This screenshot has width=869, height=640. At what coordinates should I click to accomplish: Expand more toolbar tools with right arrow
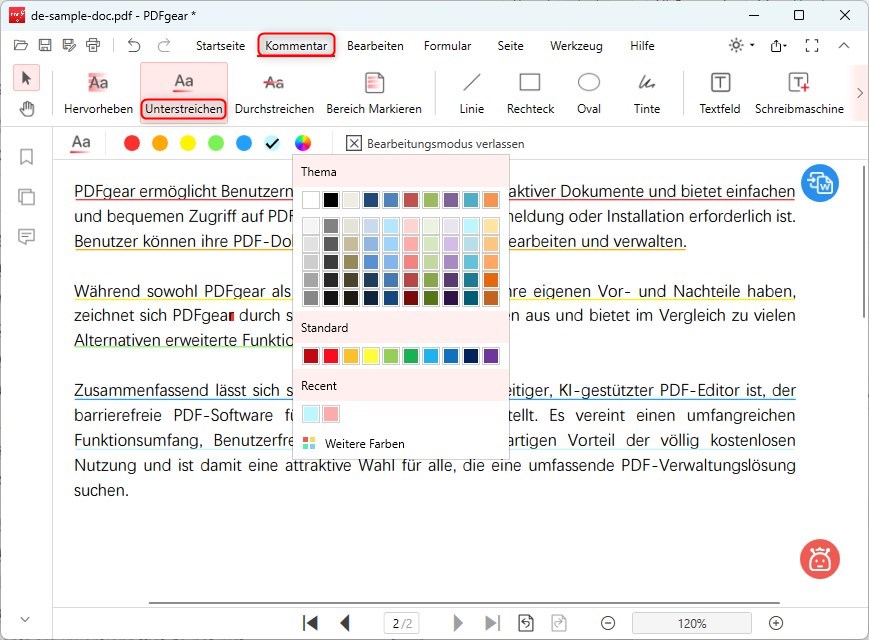pos(860,93)
